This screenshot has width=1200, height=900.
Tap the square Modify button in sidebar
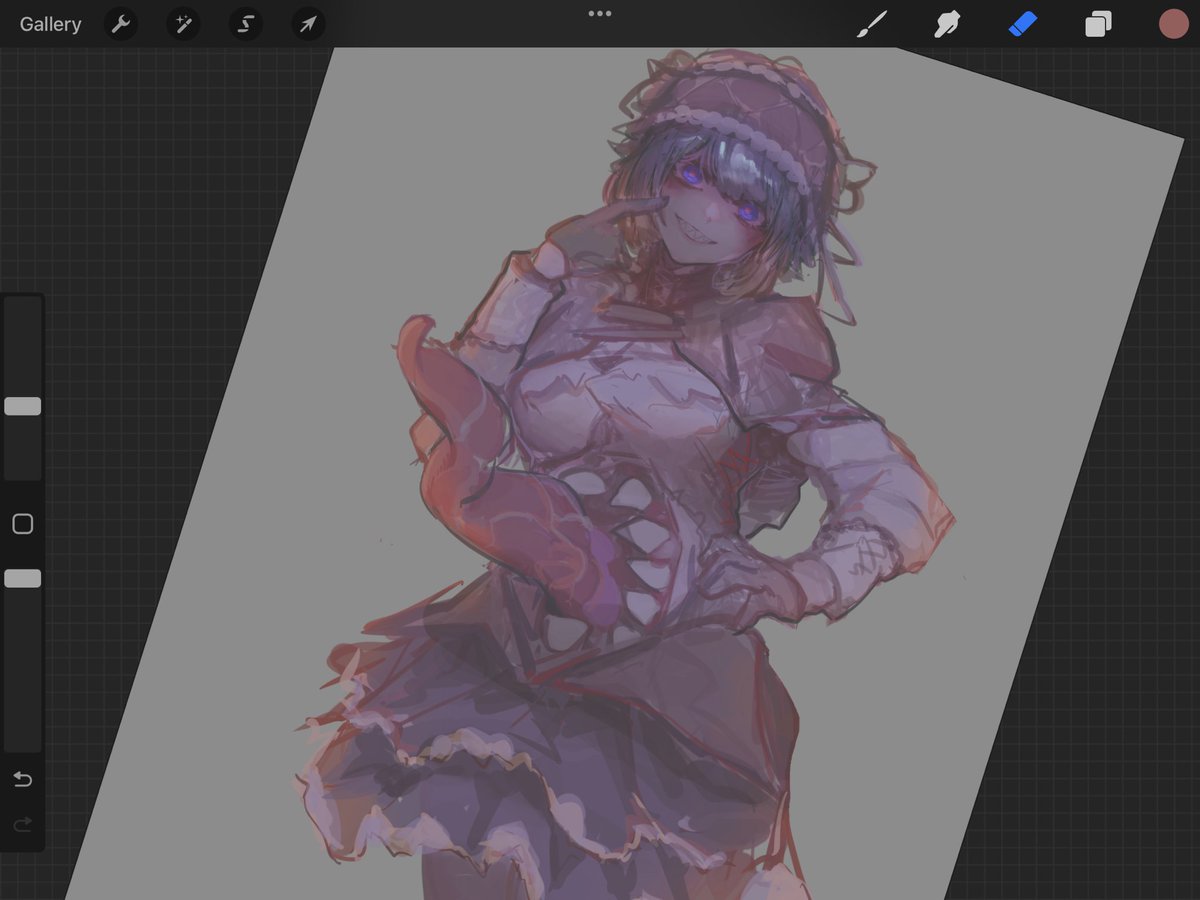click(x=22, y=524)
